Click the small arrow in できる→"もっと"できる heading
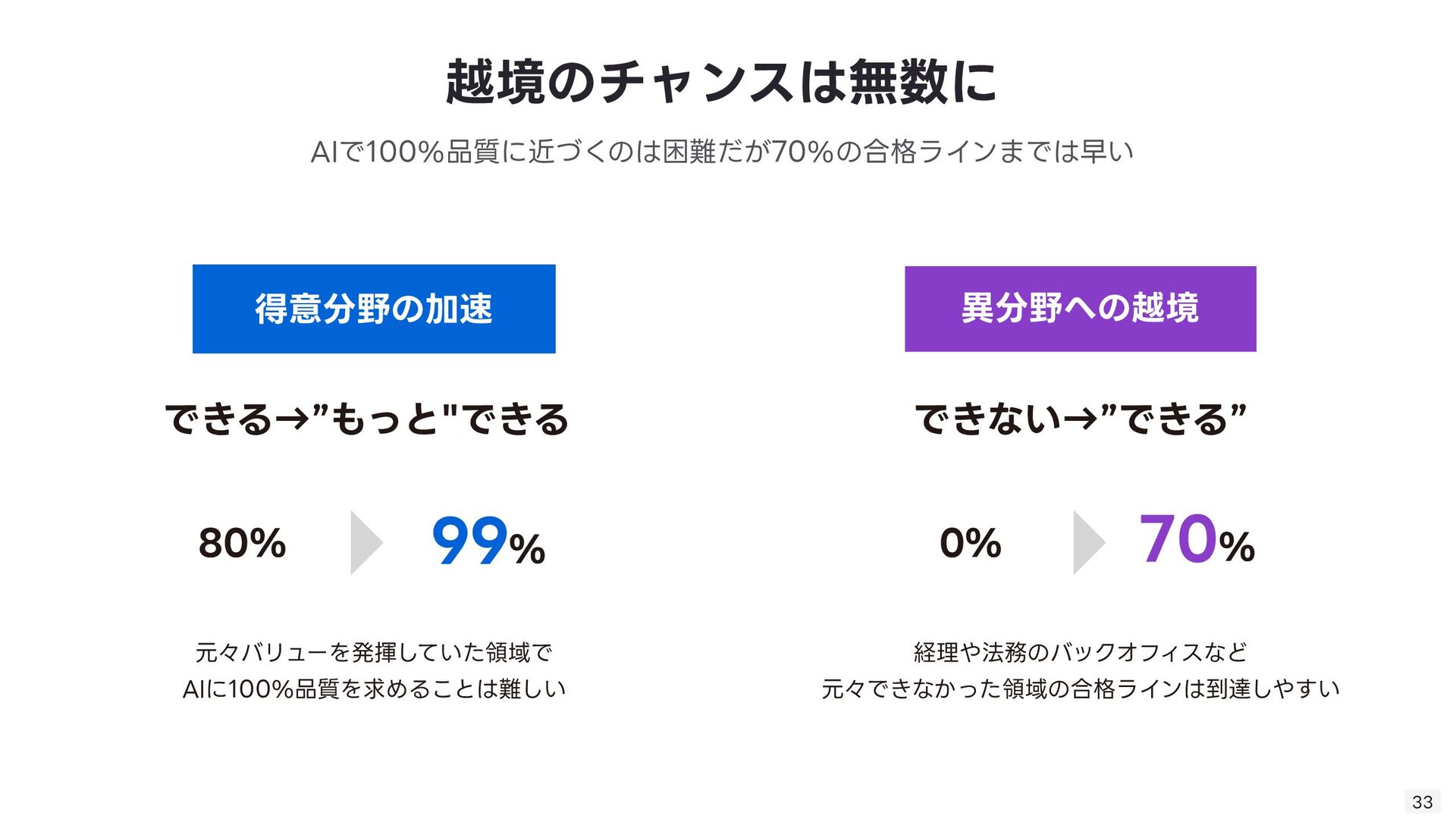1456x819 pixels. [x=291, y=419]
